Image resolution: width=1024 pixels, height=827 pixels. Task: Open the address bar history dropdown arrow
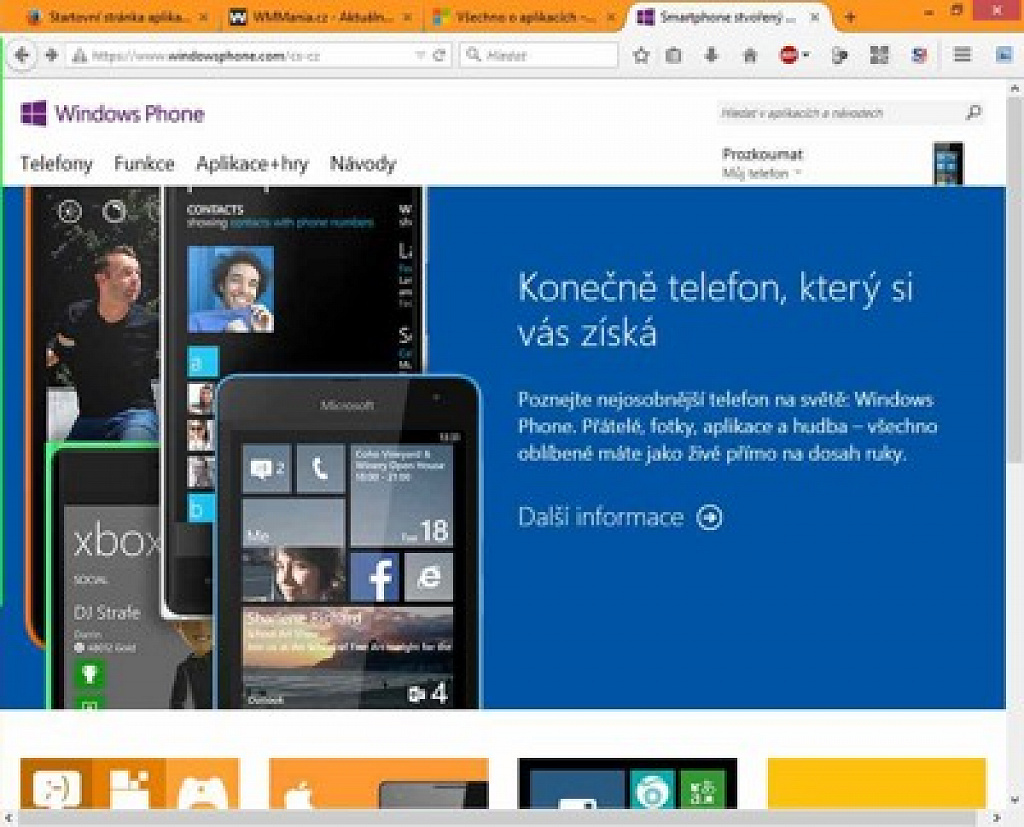pos(421,56)
